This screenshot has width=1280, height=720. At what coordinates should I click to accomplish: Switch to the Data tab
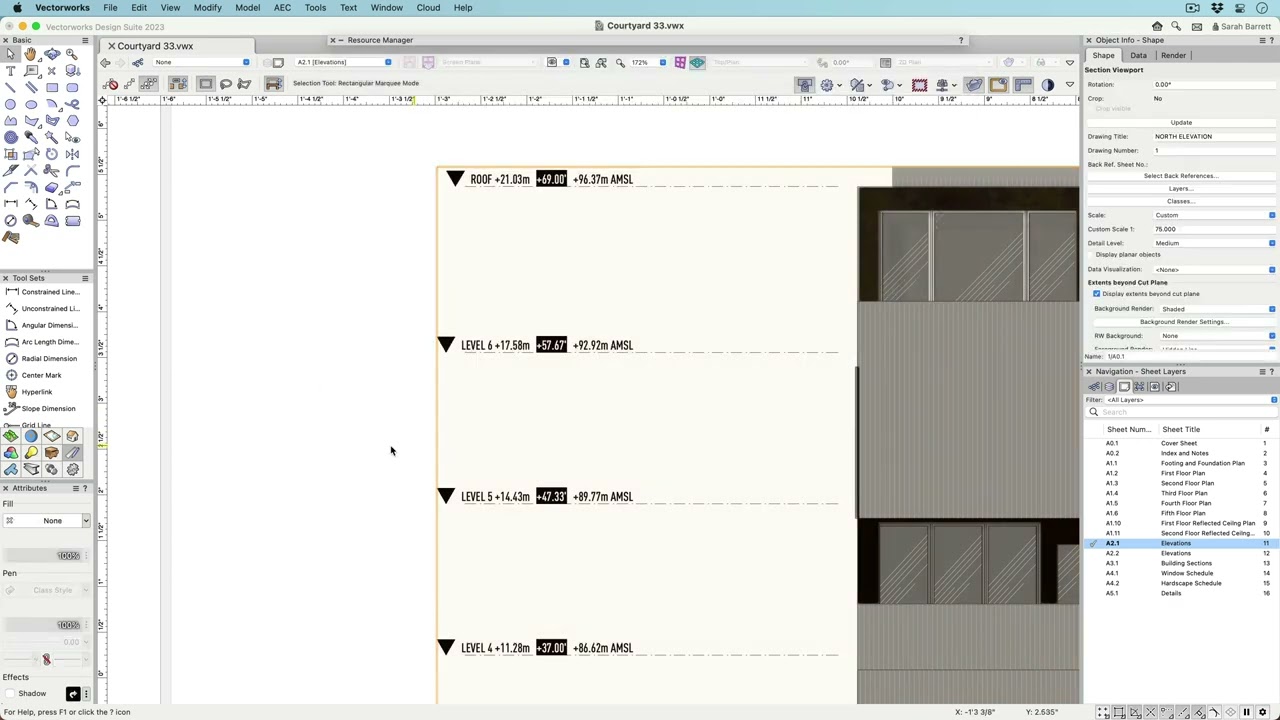(x=1138, y=56)
